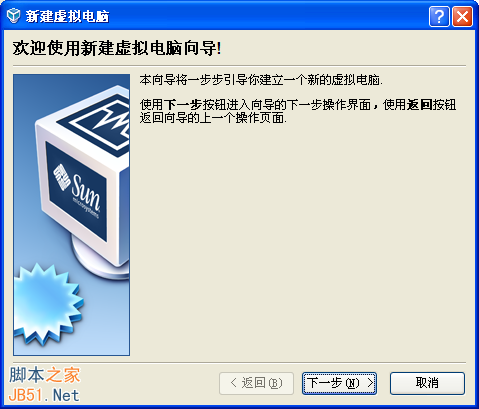479x409 pixels.
Task: Click the right chevron on the Next button
Action: coord(370,383)
